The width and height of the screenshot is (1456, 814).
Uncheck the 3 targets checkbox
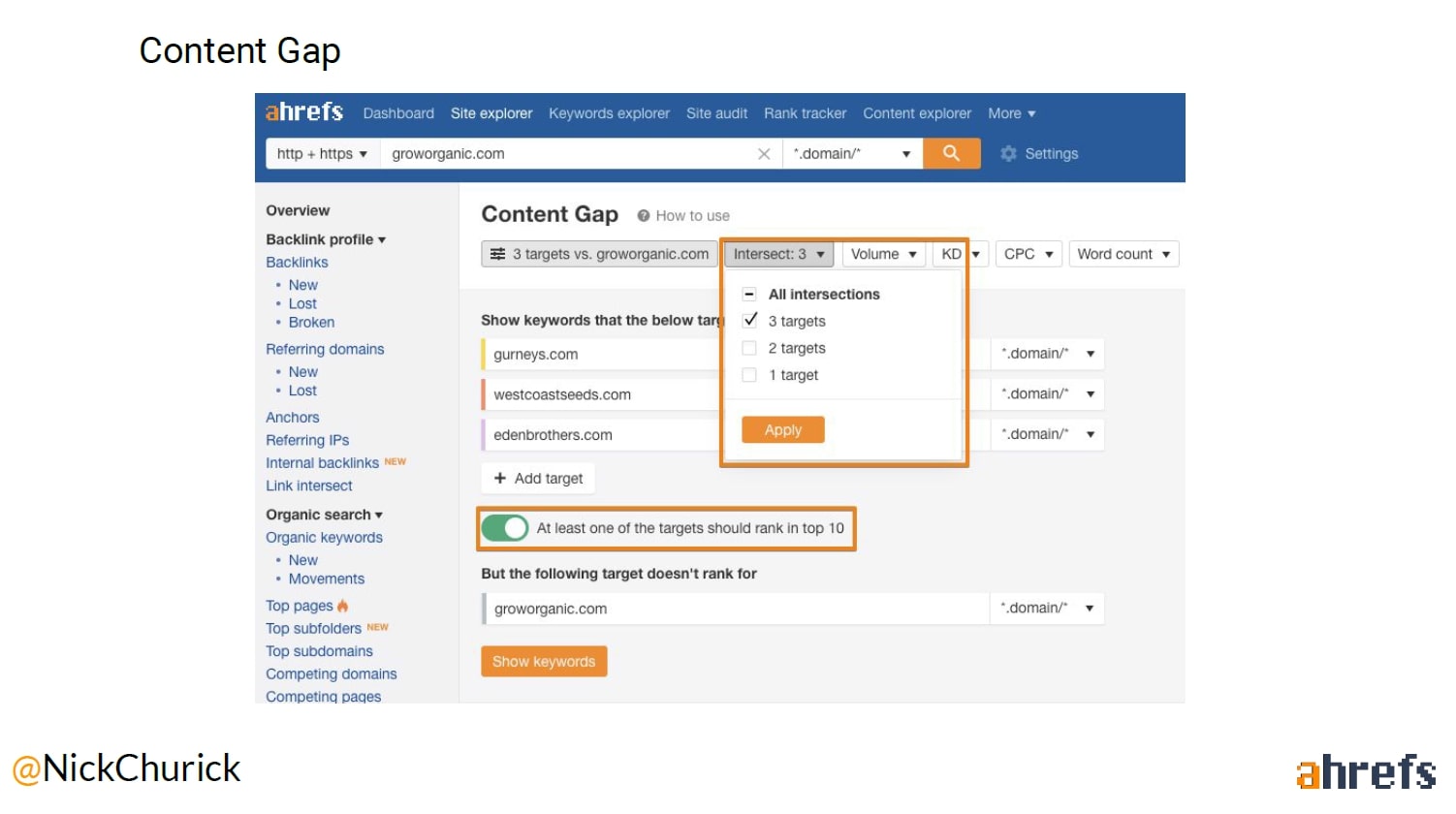click(749, 321)
